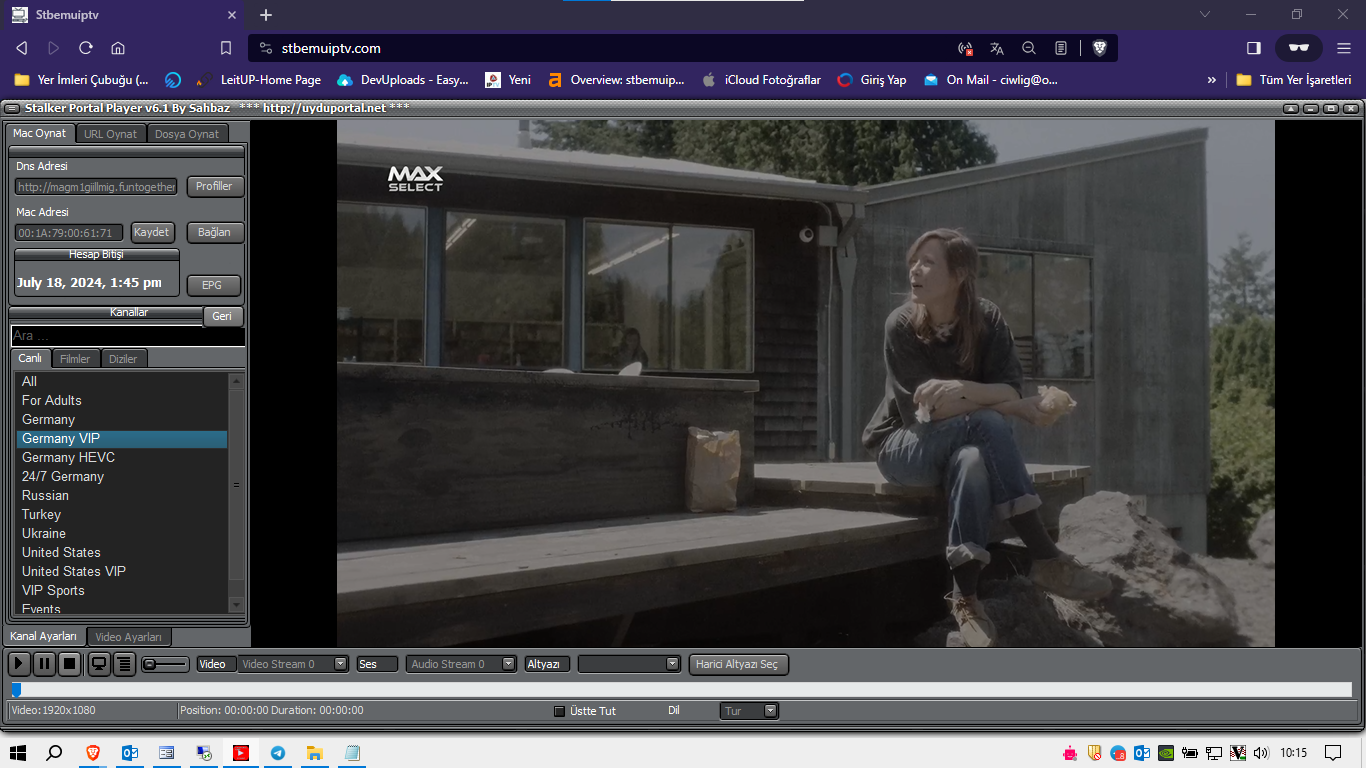
Task: Open the Kanal Ayarları tab
Action: tap(44, 636)
